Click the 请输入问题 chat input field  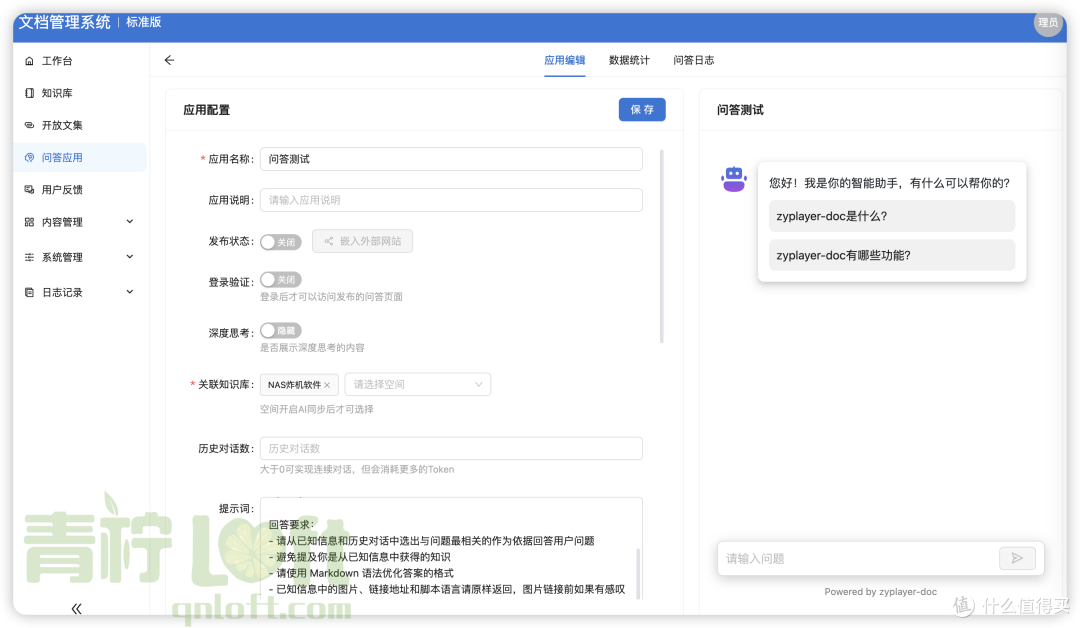click(860, 558)
